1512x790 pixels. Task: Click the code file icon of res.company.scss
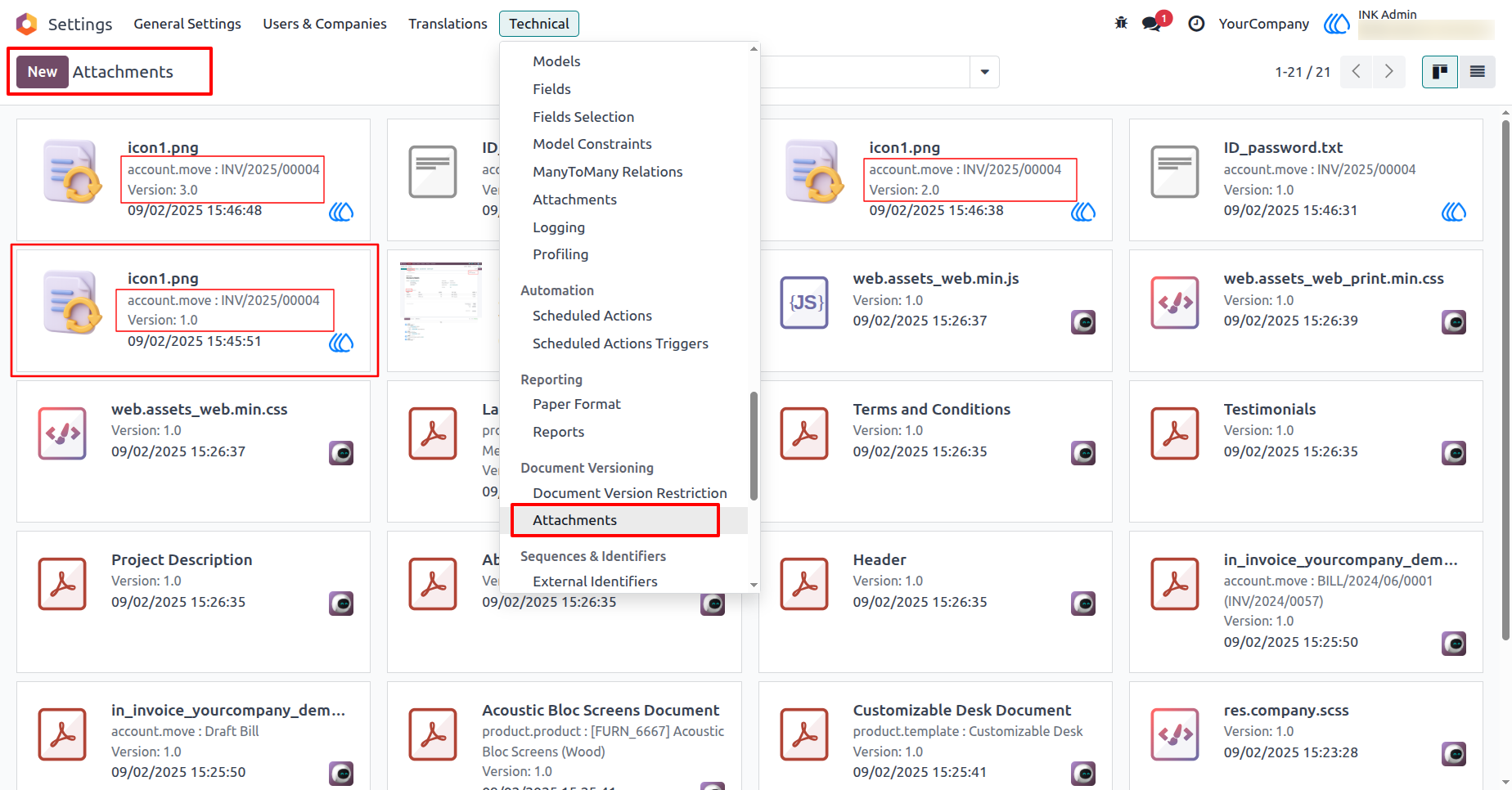(1175, 734)
